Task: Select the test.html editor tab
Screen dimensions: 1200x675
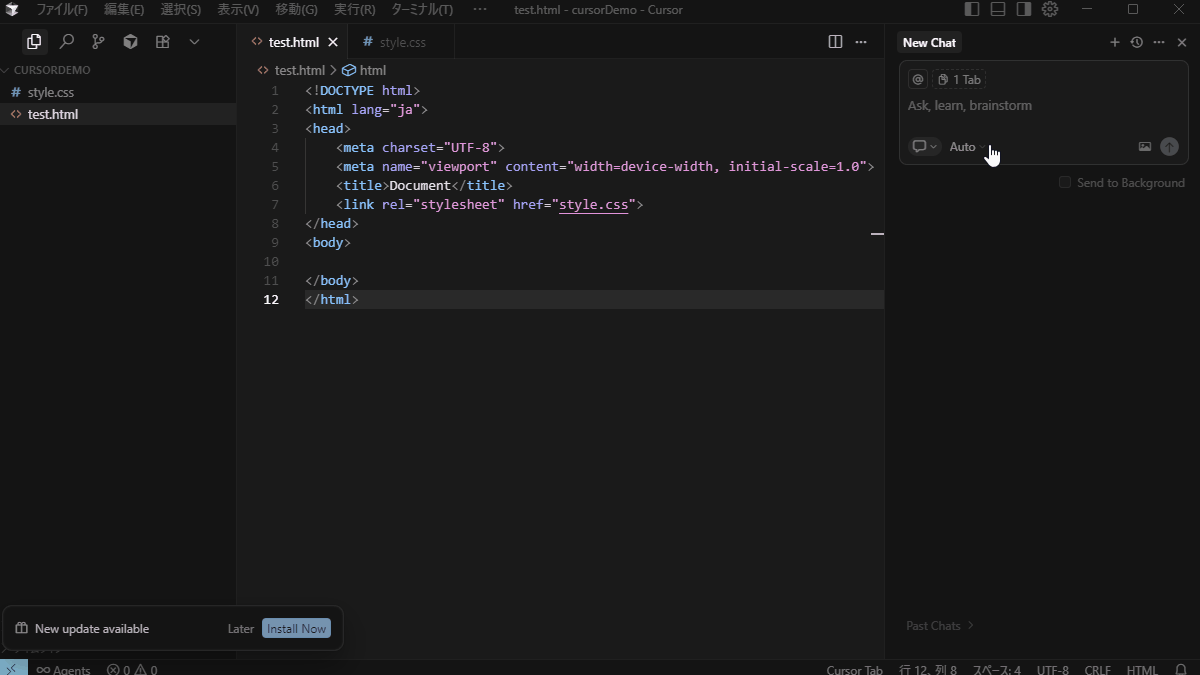Action: [293, 42]
